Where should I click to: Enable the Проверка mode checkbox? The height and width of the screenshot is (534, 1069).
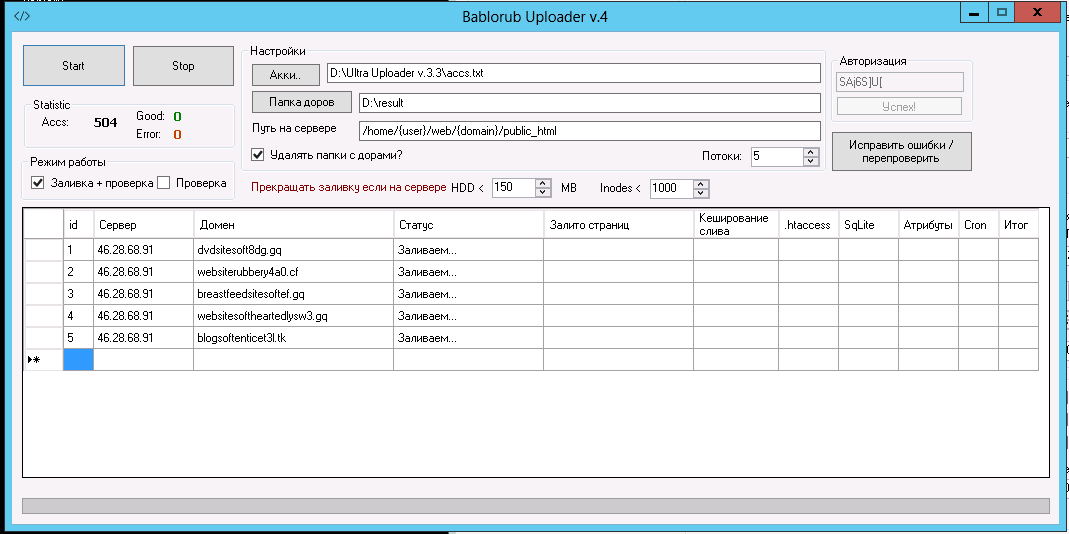pyautogui.click(x=163, y=183)
